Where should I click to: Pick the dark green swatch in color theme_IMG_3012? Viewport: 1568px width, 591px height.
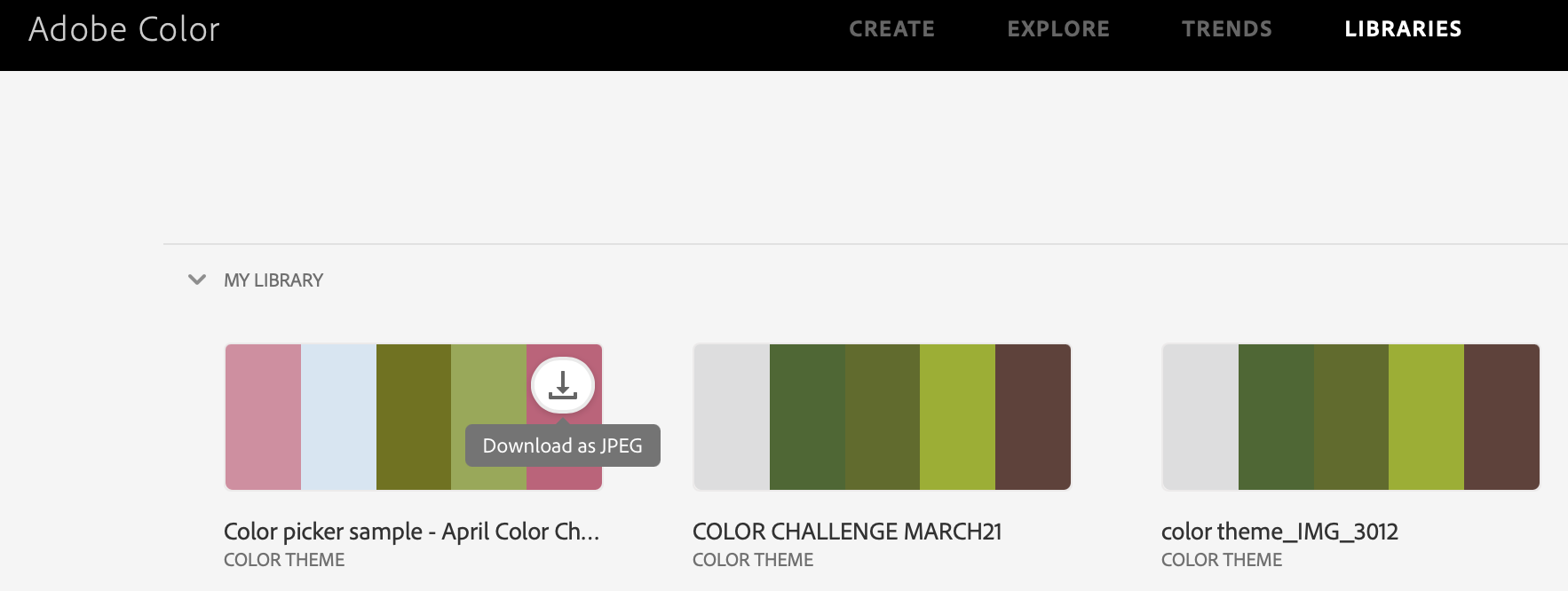coord(1276,417)
